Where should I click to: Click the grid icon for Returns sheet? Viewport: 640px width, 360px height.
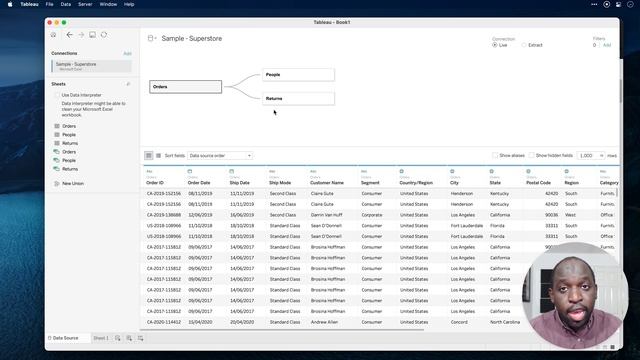click(57, 143)
